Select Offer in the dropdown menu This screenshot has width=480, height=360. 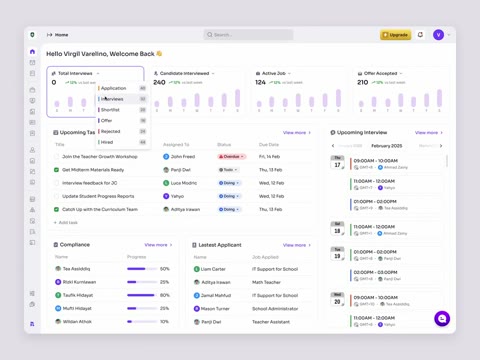122,120
